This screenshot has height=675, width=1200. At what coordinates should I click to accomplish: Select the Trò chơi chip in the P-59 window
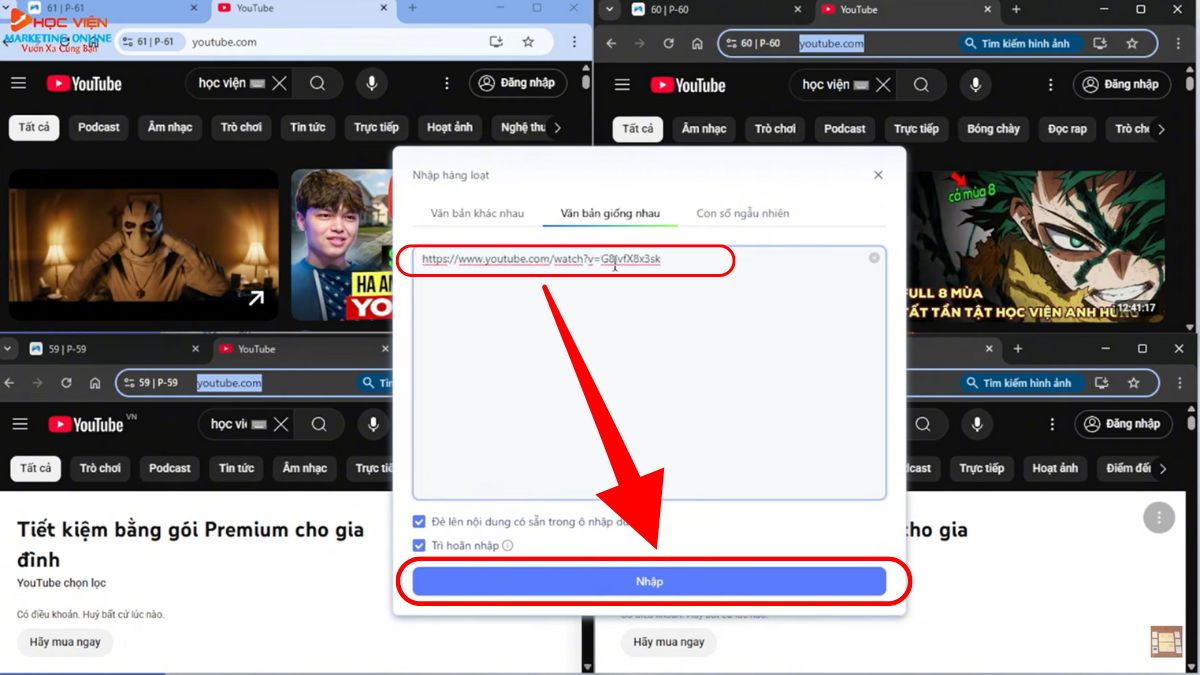click(x=100, y=468)
